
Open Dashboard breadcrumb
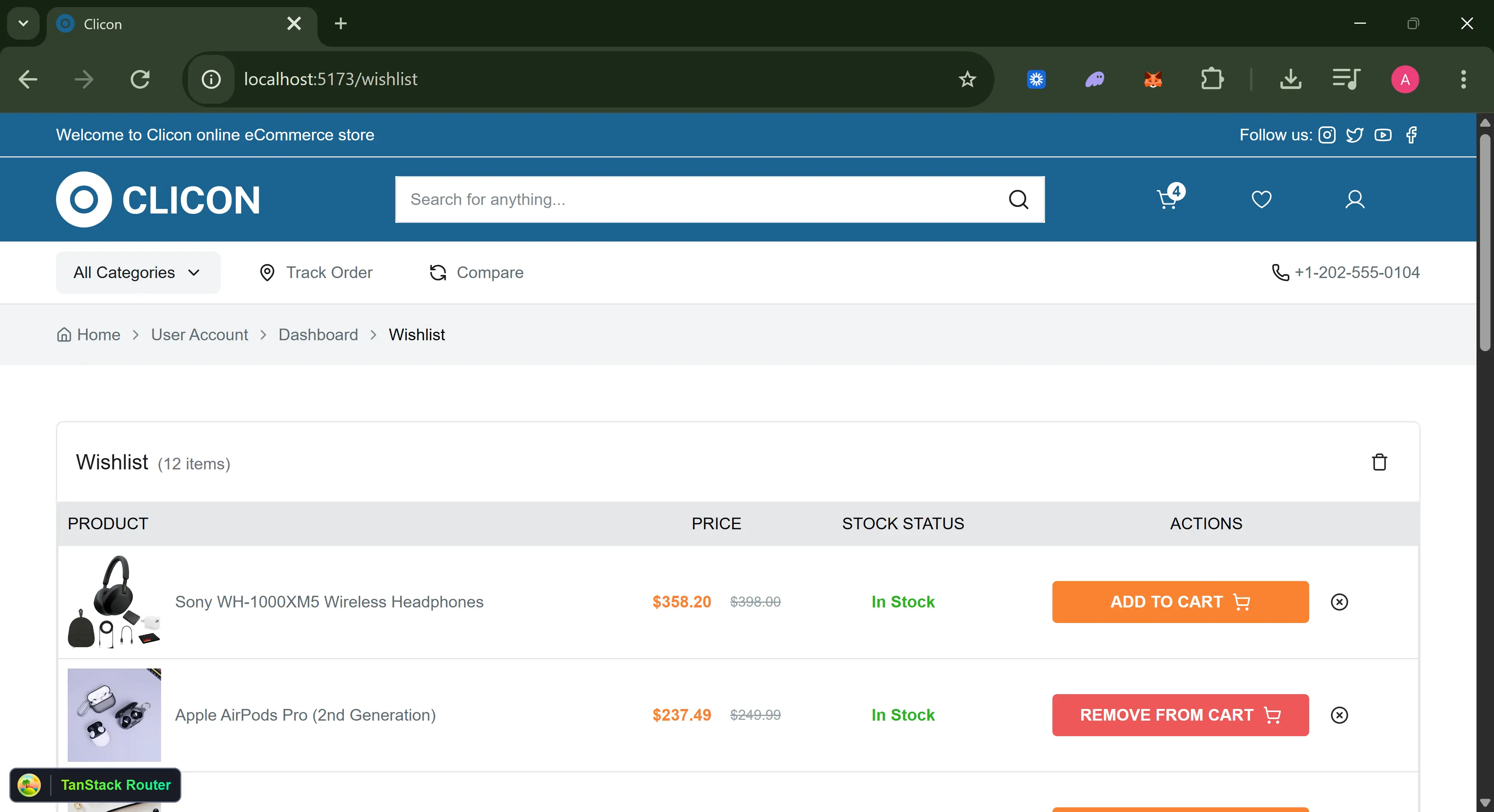pyautogui.click(x=318, y=334)
